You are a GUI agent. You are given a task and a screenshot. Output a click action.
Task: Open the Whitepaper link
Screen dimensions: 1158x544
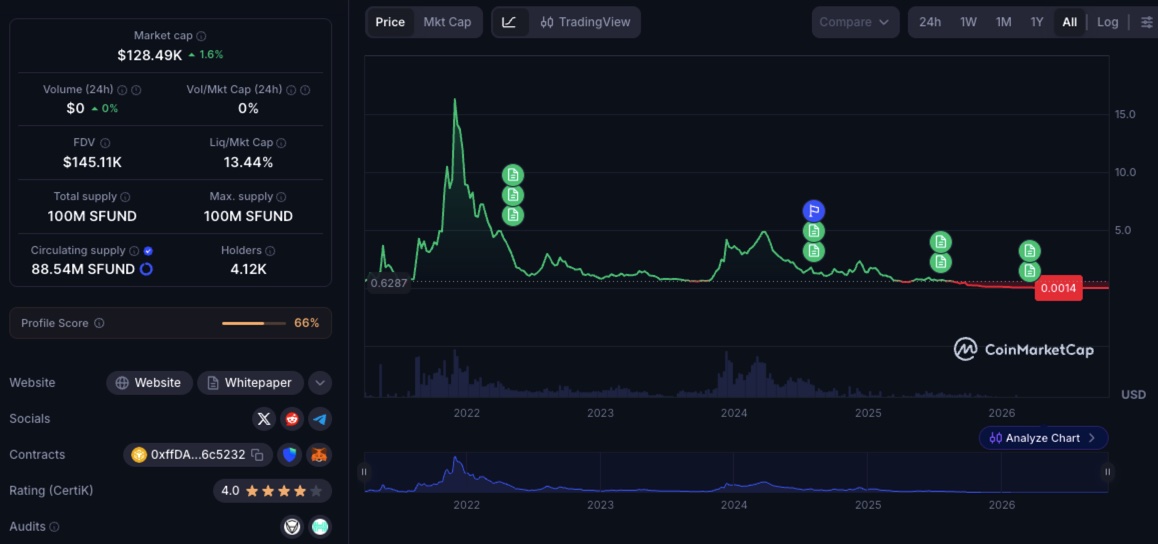[x=250, y=383]
